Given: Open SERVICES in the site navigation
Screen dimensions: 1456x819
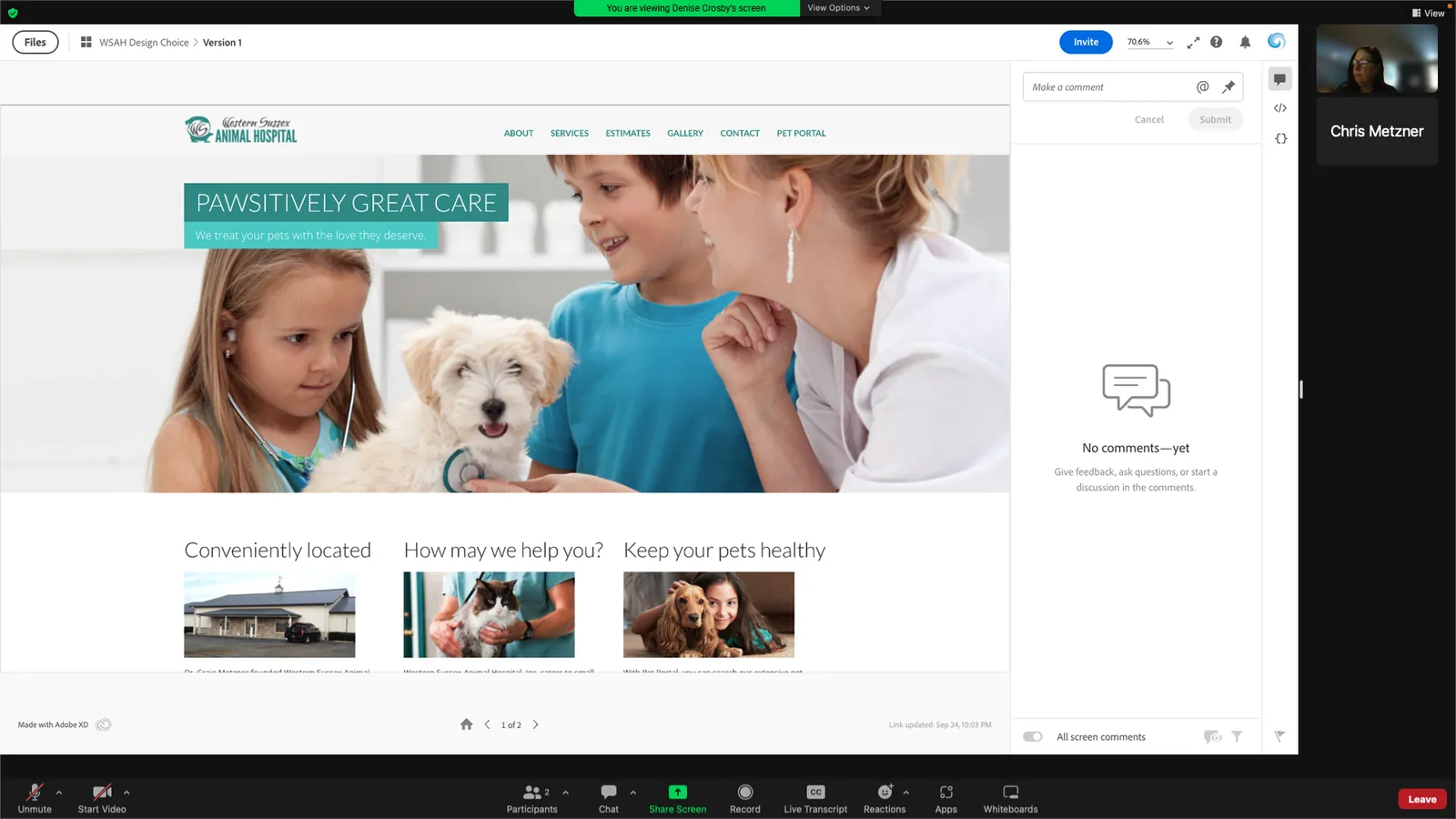Looking at the screenshot, I should (570, 134).
